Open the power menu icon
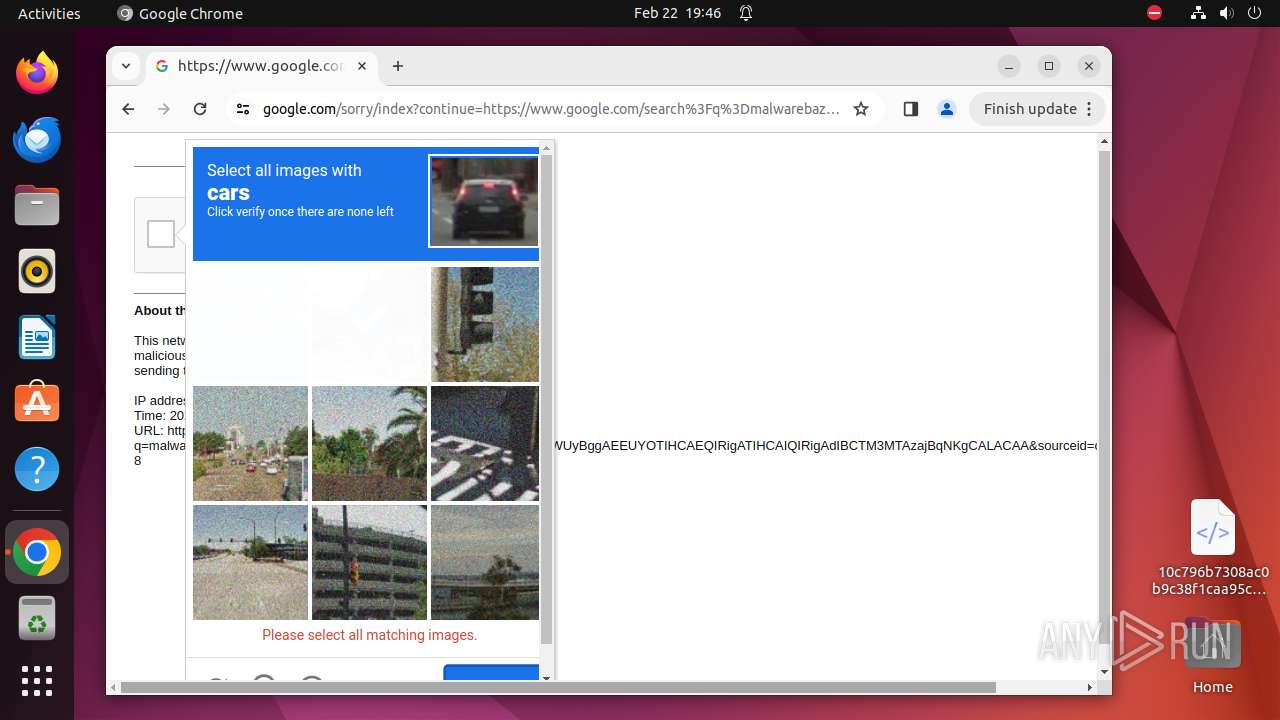 click(1255, 13)
